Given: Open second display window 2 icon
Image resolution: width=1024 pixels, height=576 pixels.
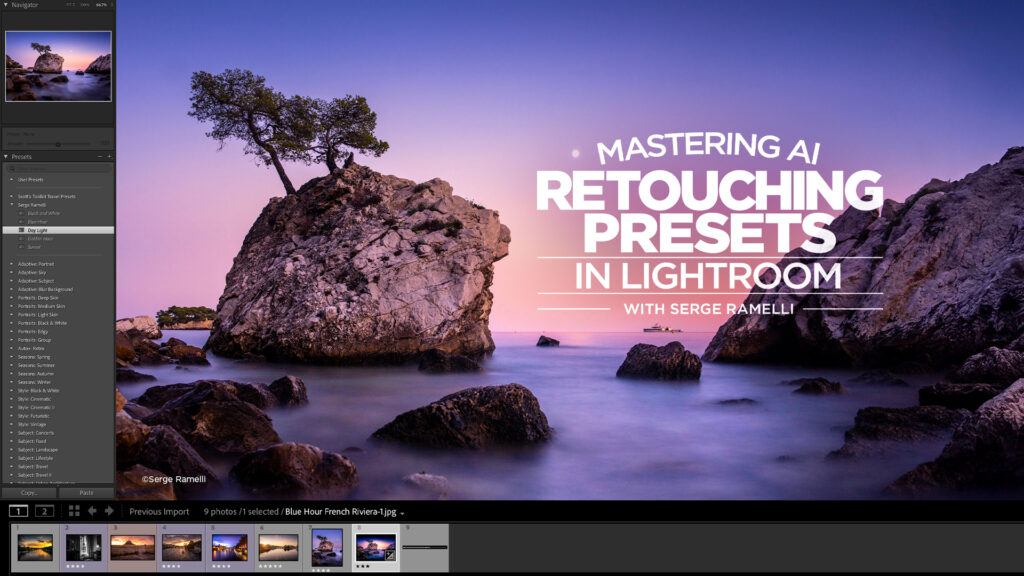Looking at the screenshot, I should click(43, 511).
